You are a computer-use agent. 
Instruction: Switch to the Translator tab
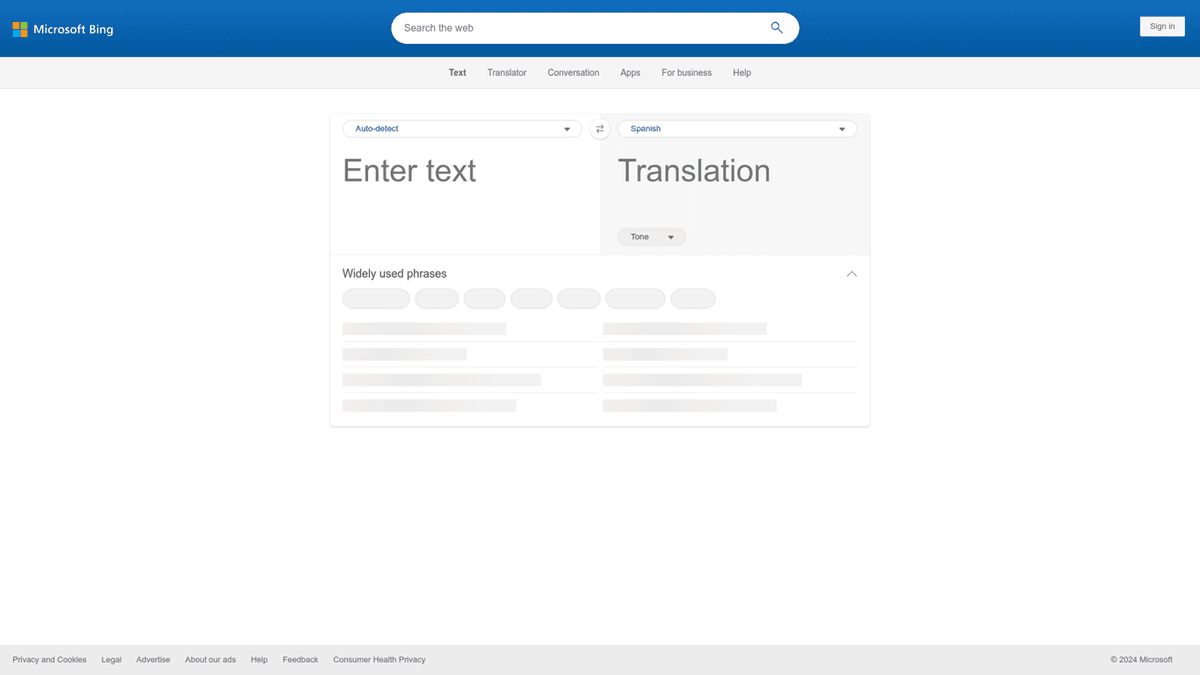pos(507,73)
